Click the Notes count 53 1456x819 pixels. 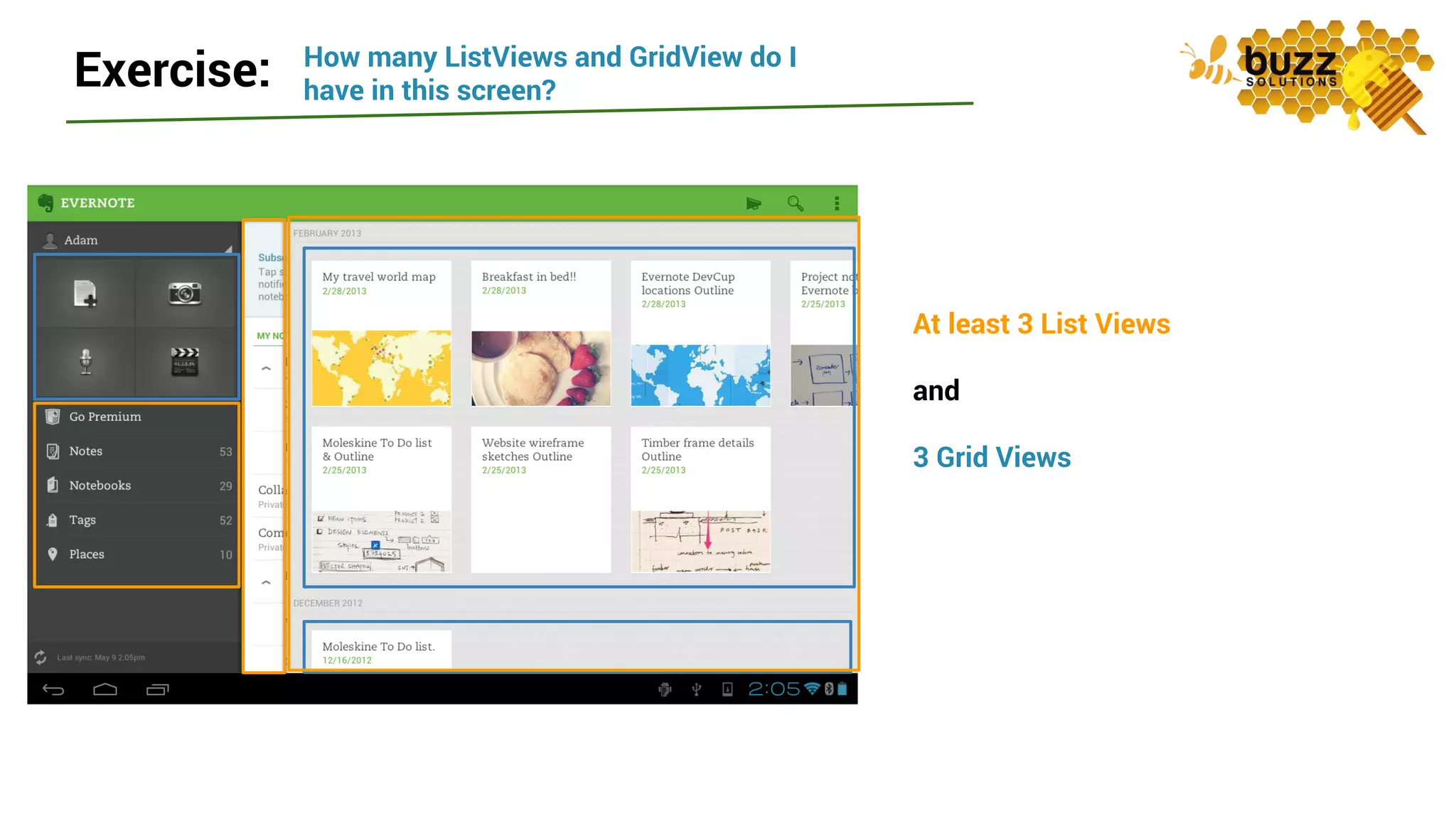click(x=225, y=452)
